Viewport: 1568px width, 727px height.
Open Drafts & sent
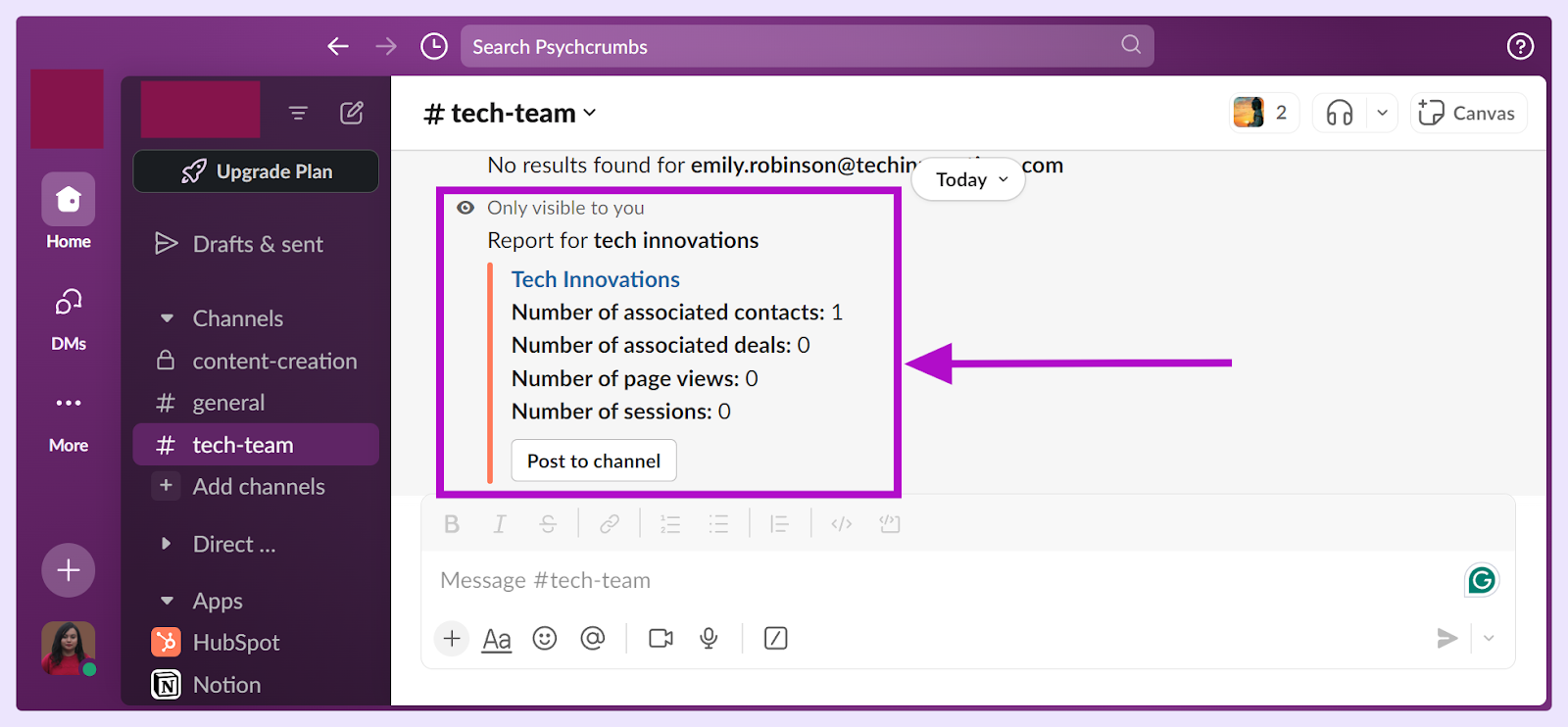256,244
